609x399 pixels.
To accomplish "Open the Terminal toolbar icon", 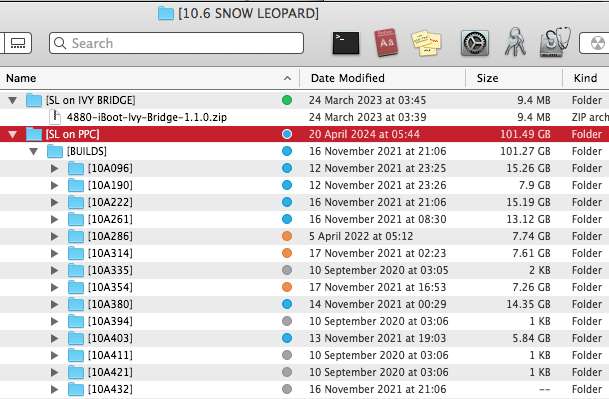I will 346,43.
